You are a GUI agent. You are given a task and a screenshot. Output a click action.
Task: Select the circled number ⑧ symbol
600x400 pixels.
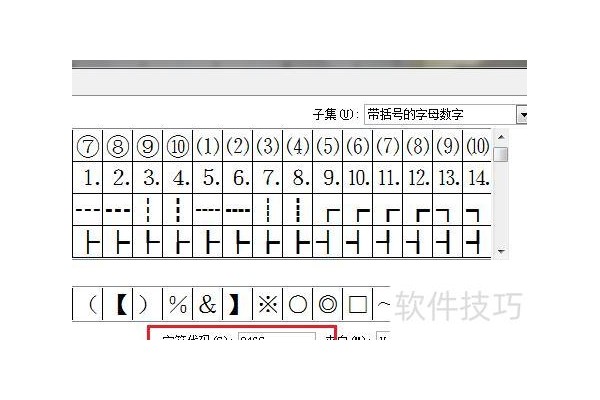click(117, 146)
